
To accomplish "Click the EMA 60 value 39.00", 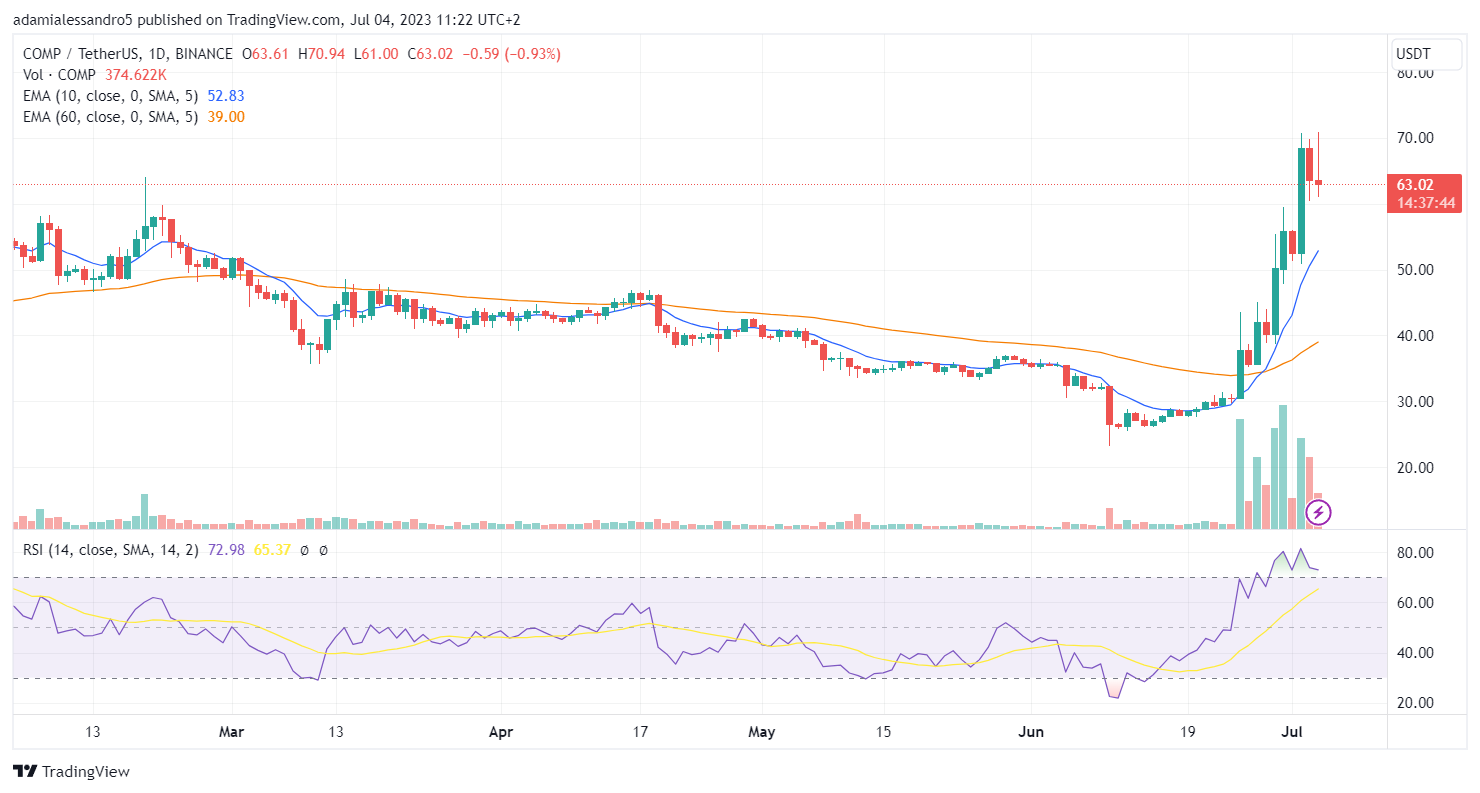I will click(x=225, y=117).
